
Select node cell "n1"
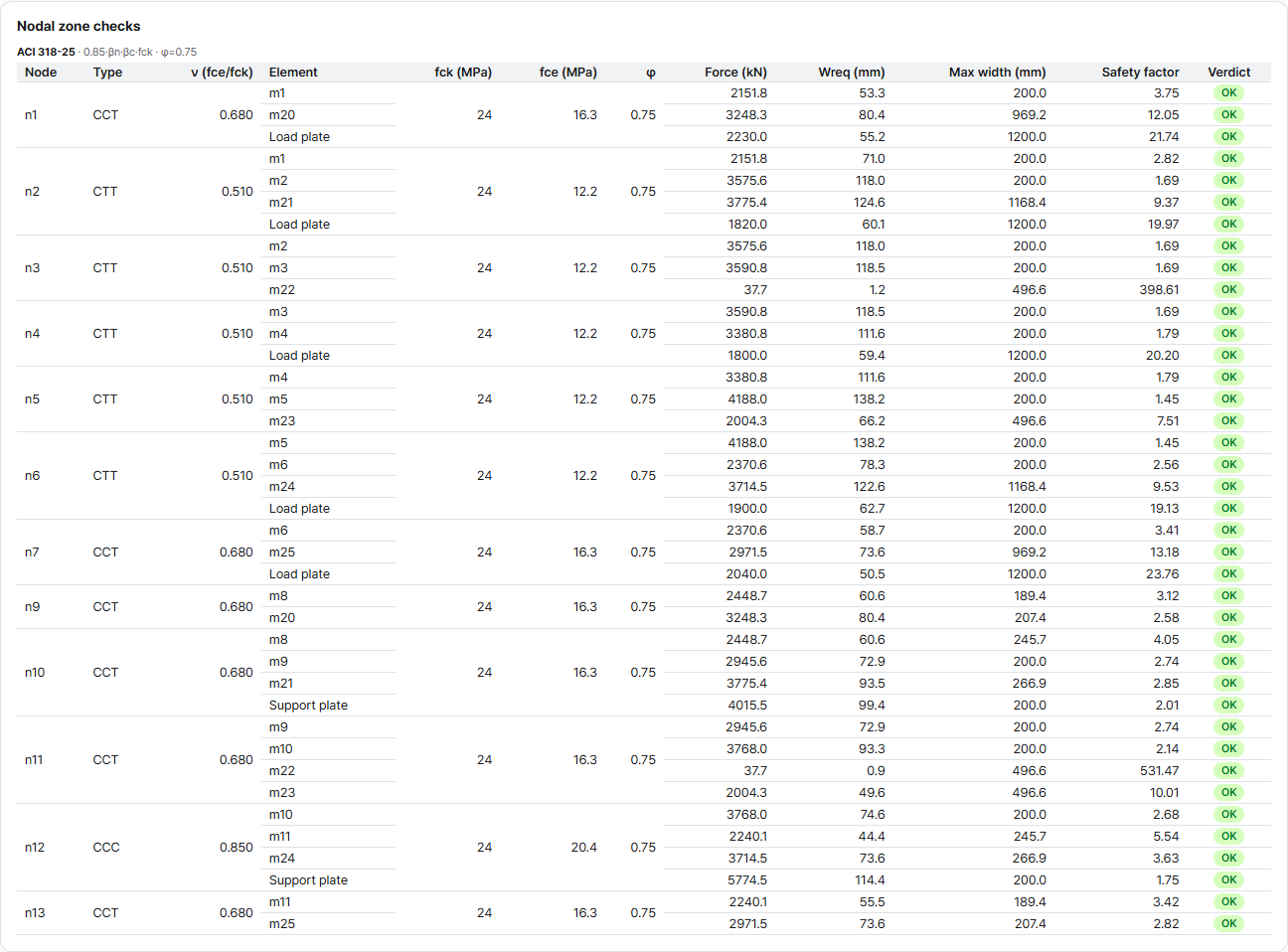click(x=31, y=114)
